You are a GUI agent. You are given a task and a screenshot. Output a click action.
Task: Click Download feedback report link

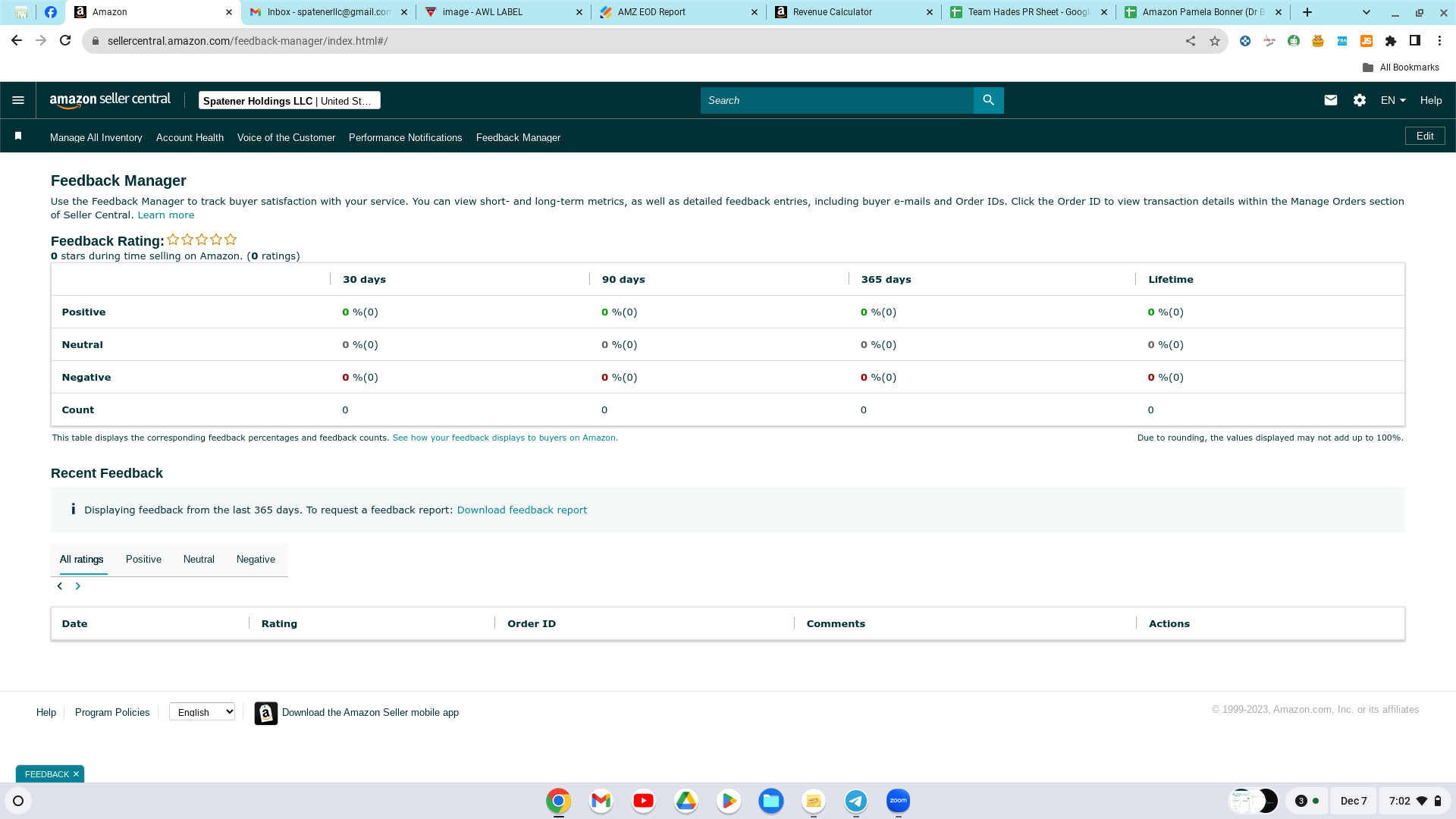pos(522,510)
